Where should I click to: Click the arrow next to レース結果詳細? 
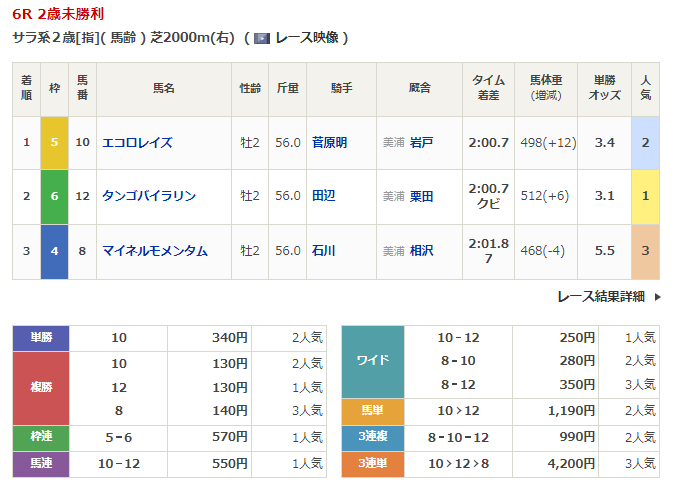(x=657, y=296)
